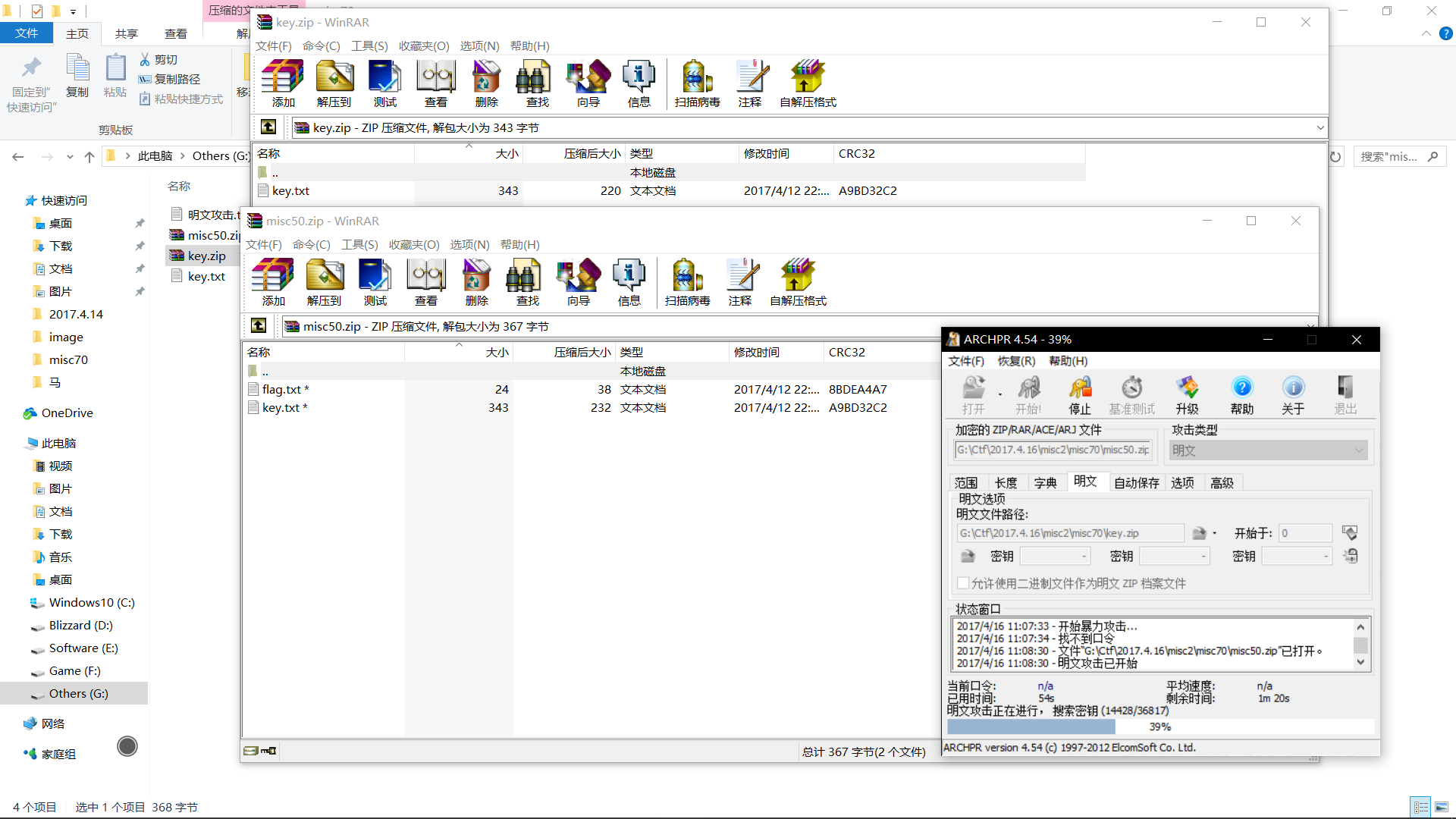The width and height of the screenshot is (1456, 819).
Task: Open the dropdown arrow next to the plaintext path browse button
Action: 1214,533
